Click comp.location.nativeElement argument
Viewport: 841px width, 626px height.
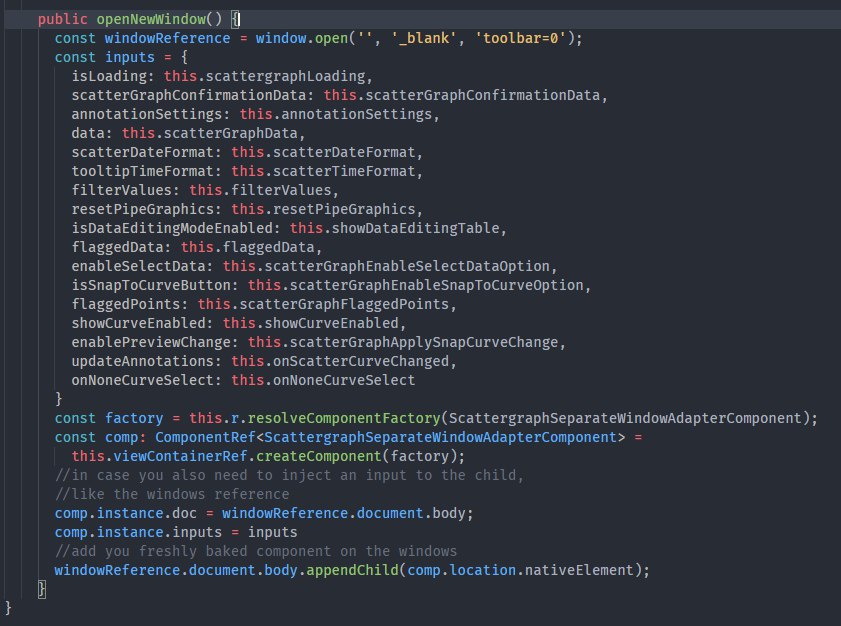pos(521,570)
